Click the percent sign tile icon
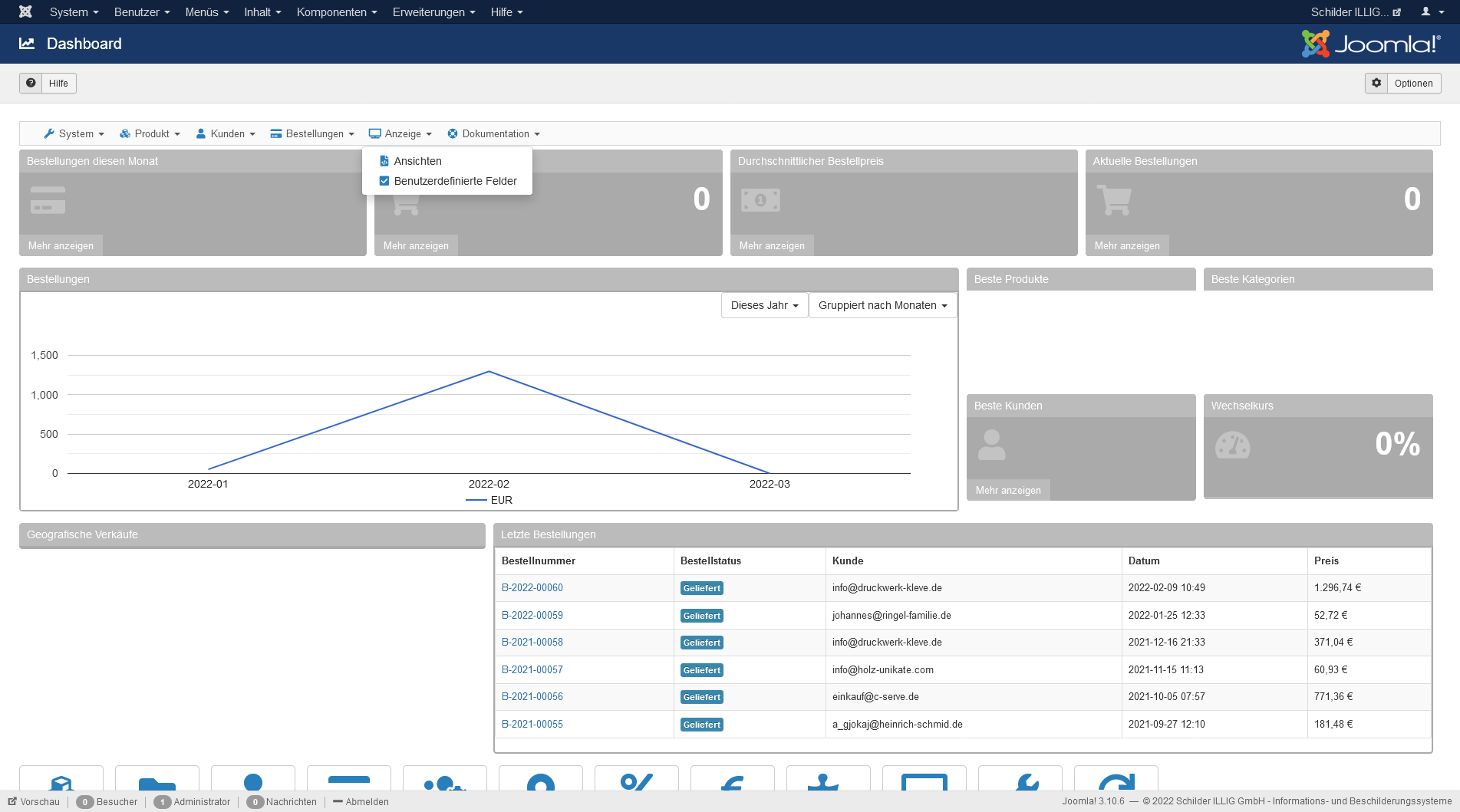The height and width of the screenshot is (812, 1460). pos(636,781)
